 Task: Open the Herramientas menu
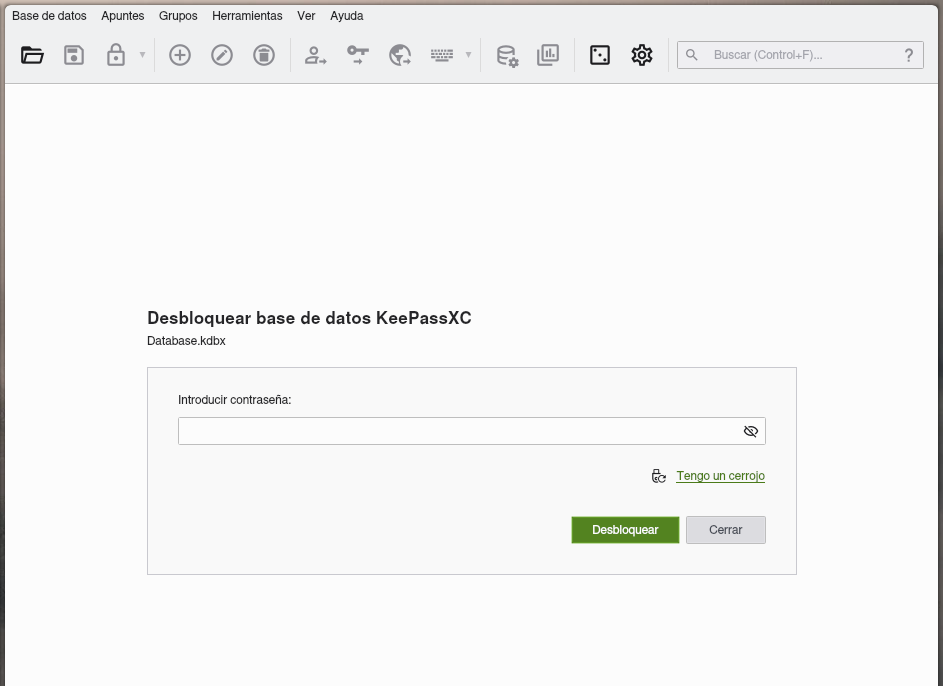coord(247,16)
